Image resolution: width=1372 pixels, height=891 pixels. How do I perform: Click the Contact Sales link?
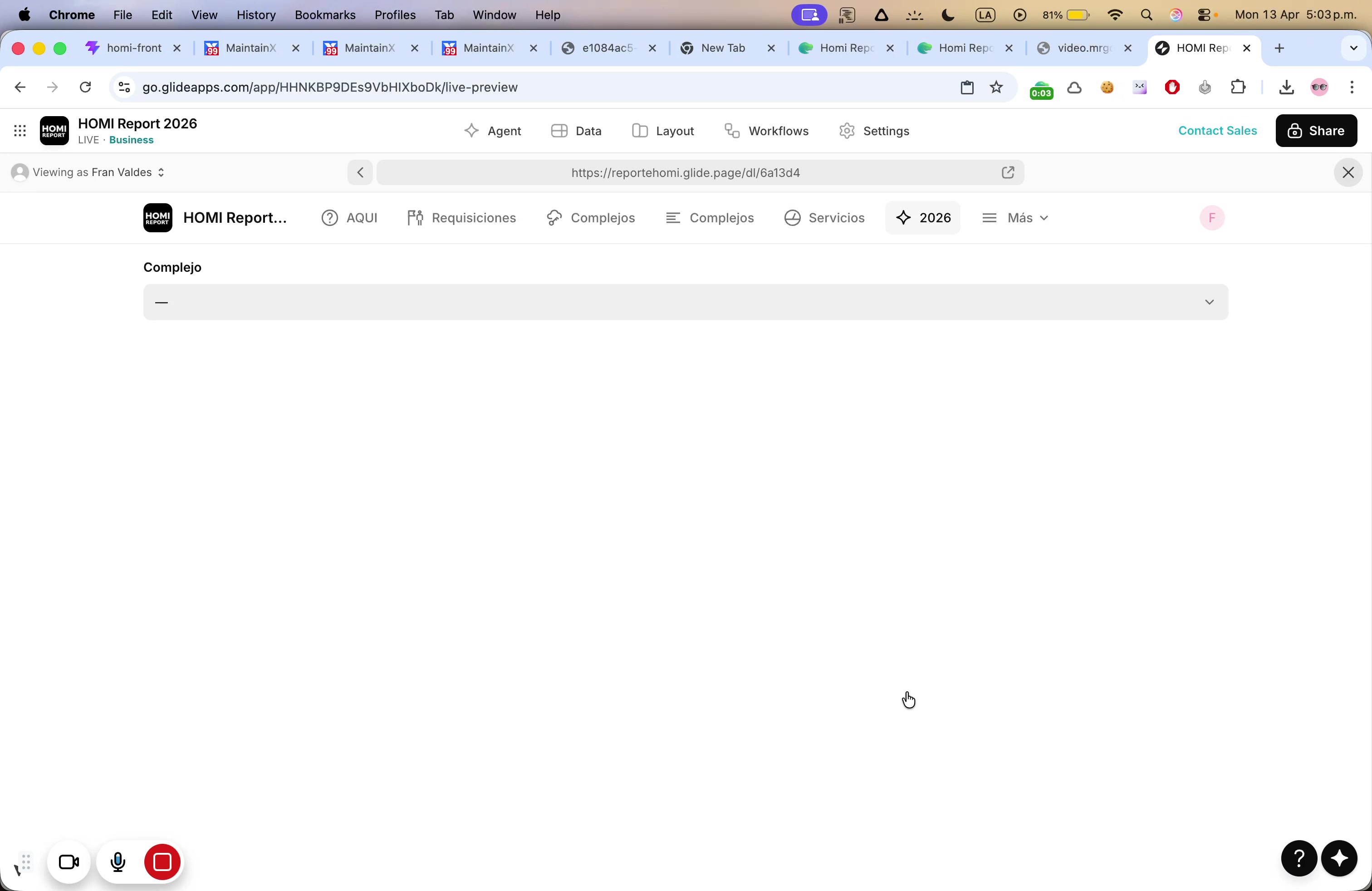click(x=1217, y=131)
